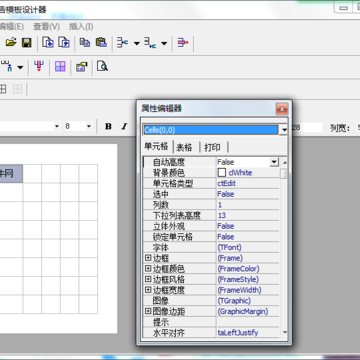Click property list scrollbar up arrow
Viewport: 360px width, 360px height.
[284, 163]
